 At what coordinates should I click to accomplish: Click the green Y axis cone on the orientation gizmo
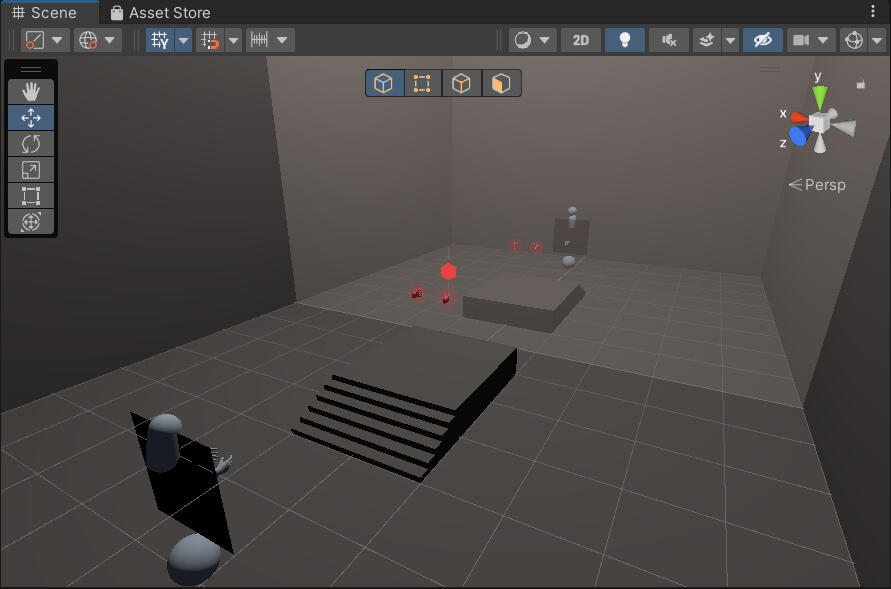click(x=819, y=96)
